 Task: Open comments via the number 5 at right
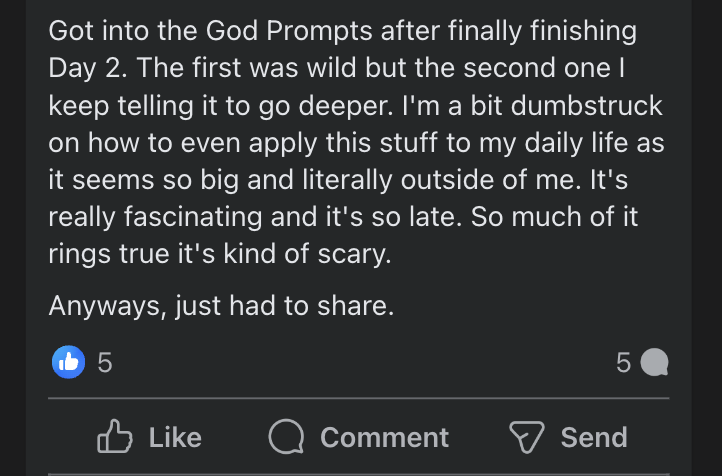point(623,363)
